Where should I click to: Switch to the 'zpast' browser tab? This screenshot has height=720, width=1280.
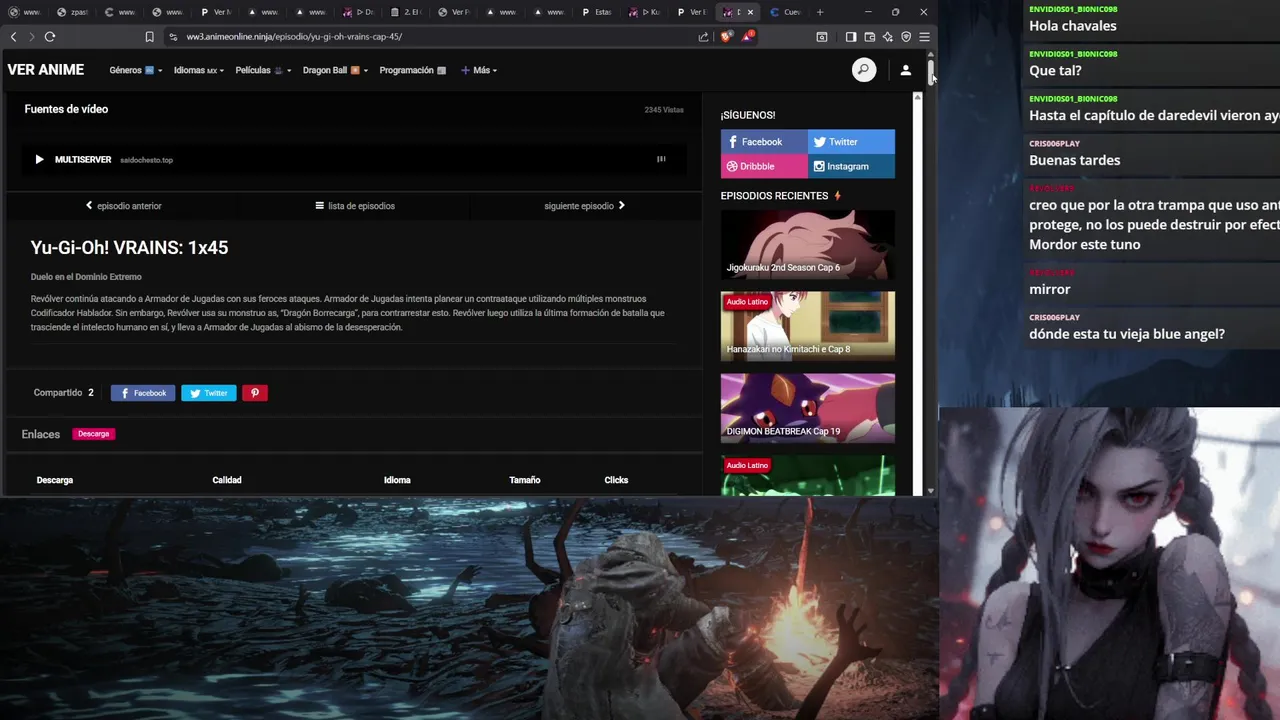click(x=73, y=12)
